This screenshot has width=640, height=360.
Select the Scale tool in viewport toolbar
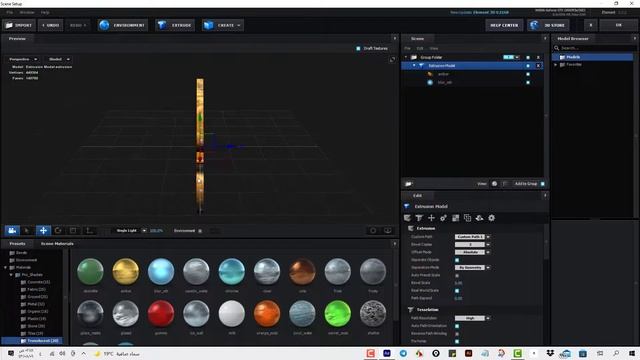[73, 231]
